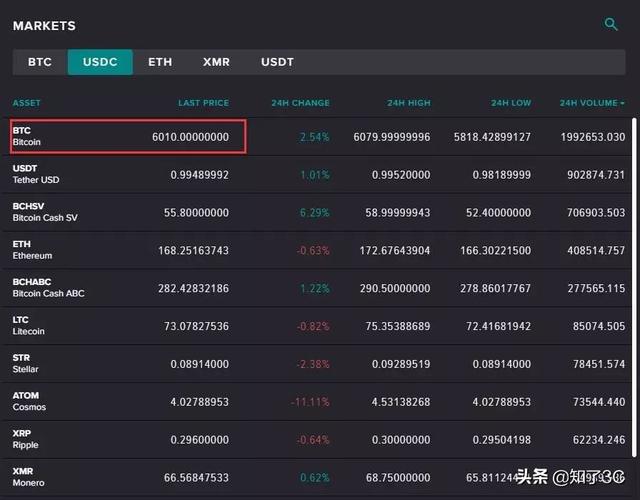The height and width of the screenshot is (500, 640).
Task: Select the Tether USD row
Action: (316, 174)
